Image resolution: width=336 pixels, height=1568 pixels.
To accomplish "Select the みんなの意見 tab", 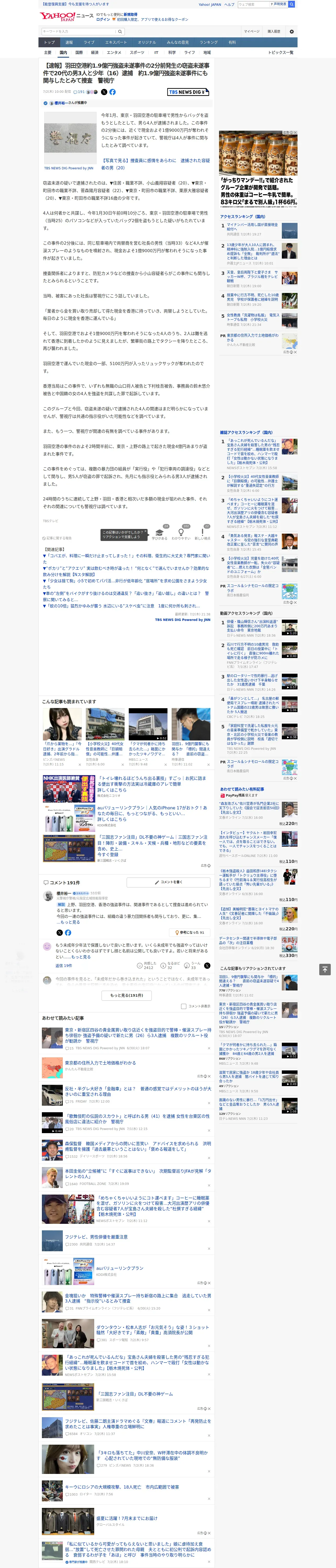I will pyautogui.click(x=178, y=43).
